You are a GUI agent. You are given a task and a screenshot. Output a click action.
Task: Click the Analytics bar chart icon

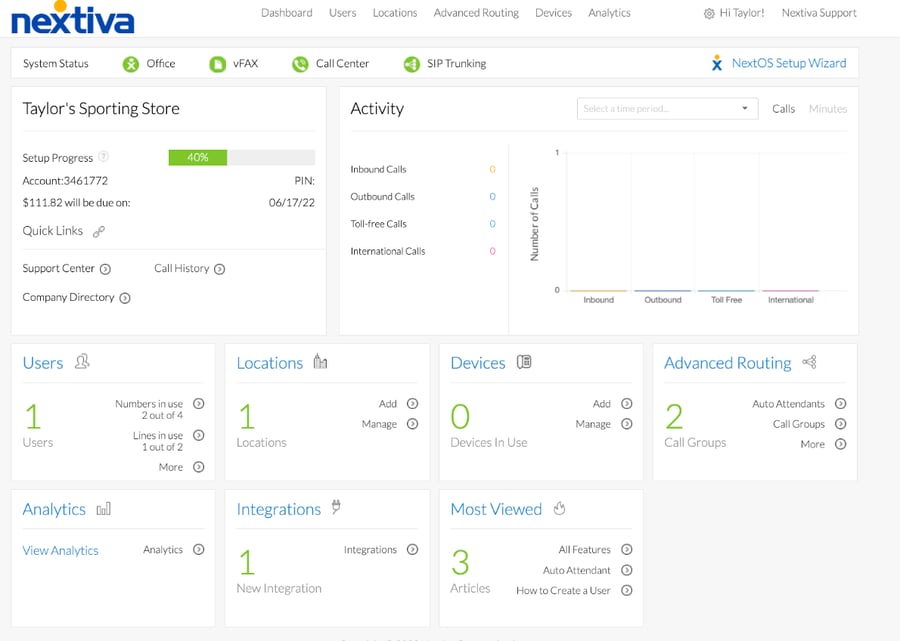(x=103, y=508)
